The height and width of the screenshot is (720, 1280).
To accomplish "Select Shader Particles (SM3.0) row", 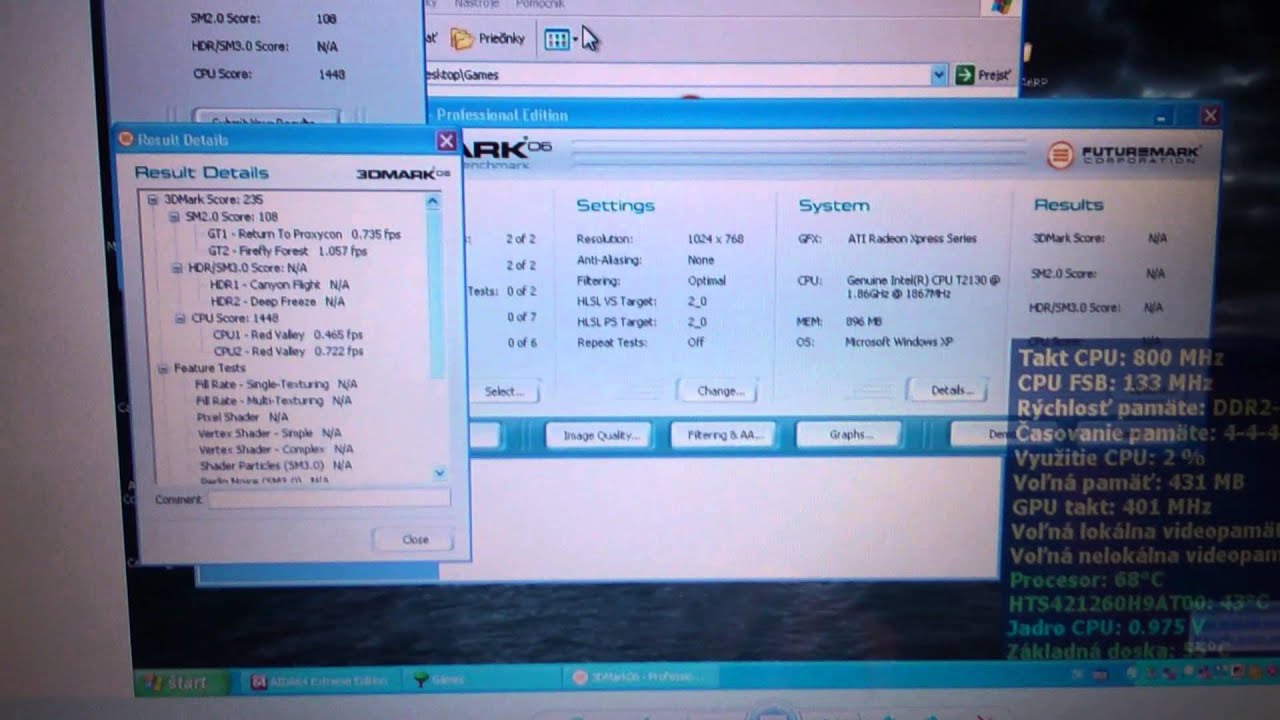I will click(x=276, y=465).
